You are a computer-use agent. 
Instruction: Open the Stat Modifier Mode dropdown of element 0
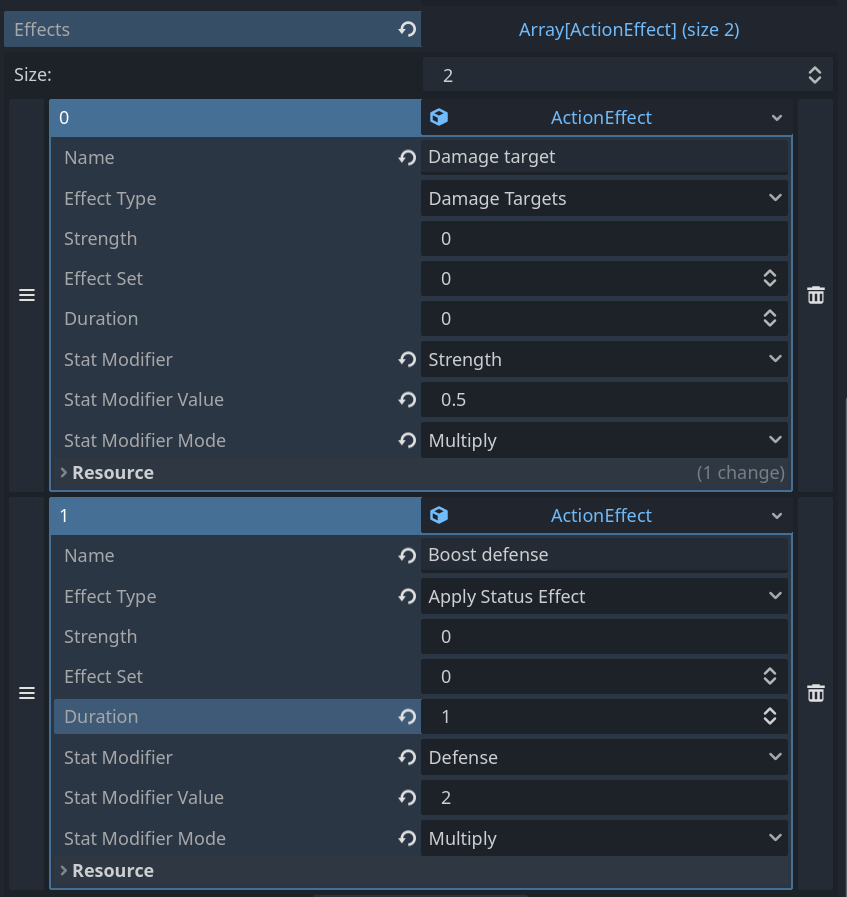click(x=605, y=440)
